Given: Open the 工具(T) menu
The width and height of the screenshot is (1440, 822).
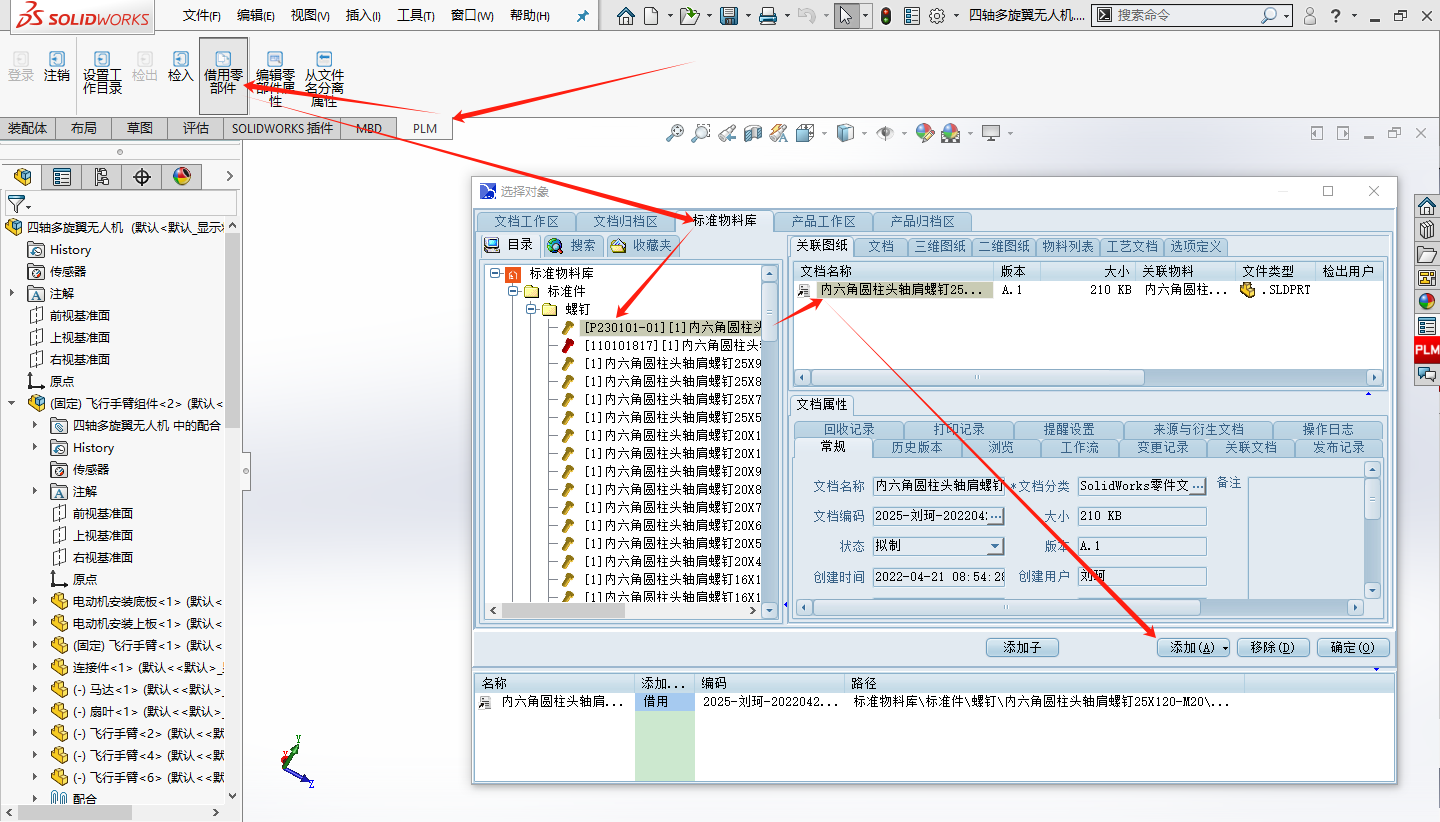Looking at the screenshot, I should coord(416,16).
